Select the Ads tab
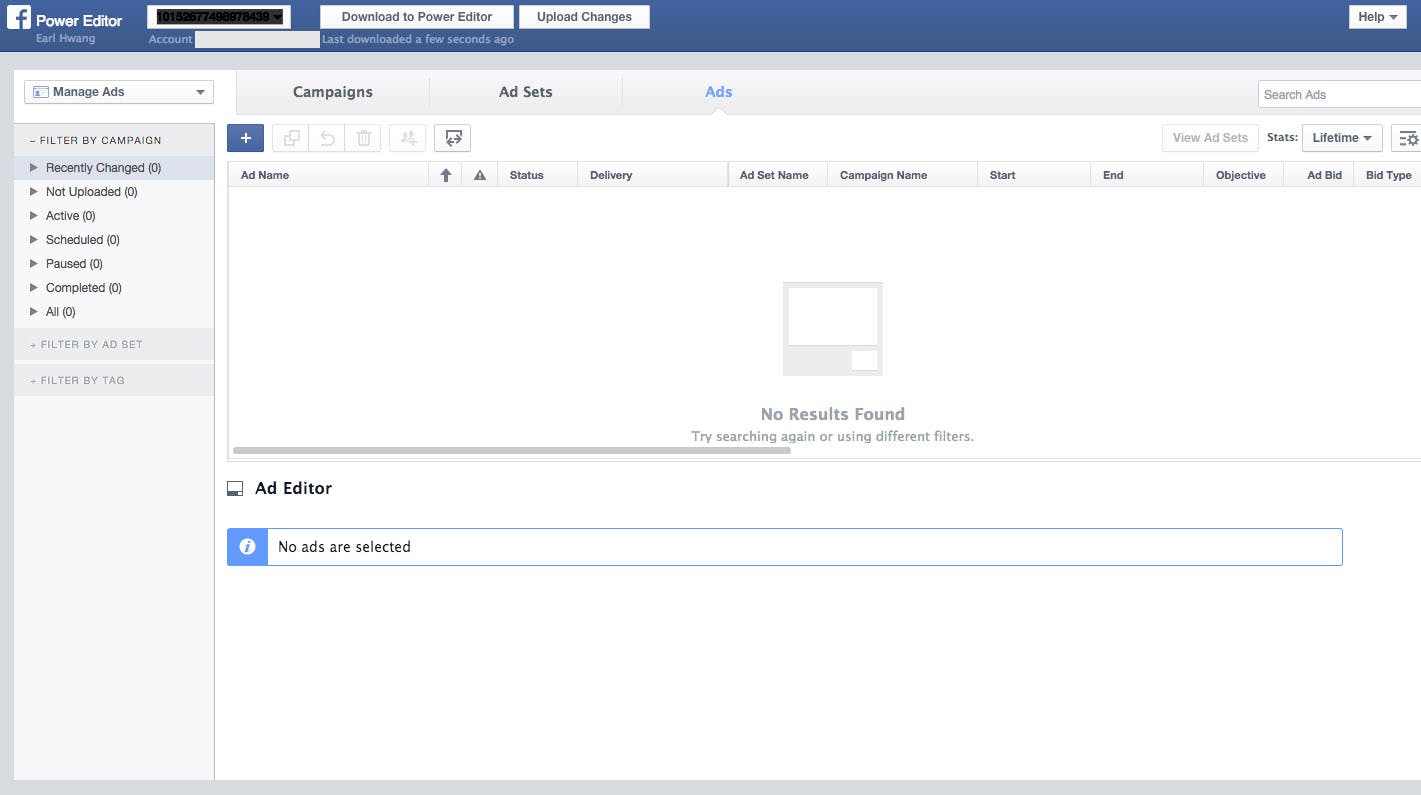Image resolution: width=1421 pixels, height=795 pixels. click(719, 92)
